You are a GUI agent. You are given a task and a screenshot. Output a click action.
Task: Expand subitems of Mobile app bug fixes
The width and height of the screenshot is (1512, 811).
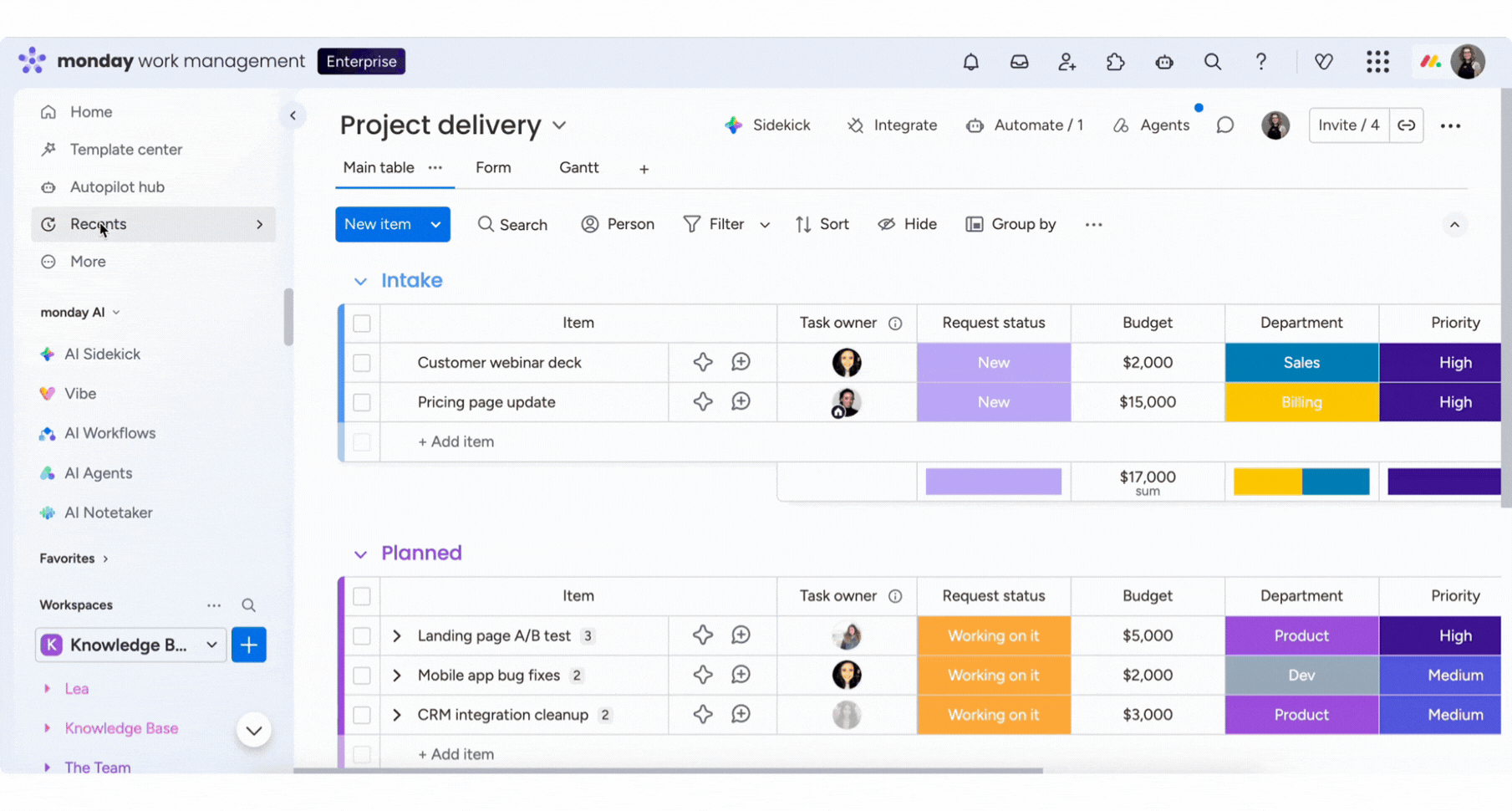397,676
